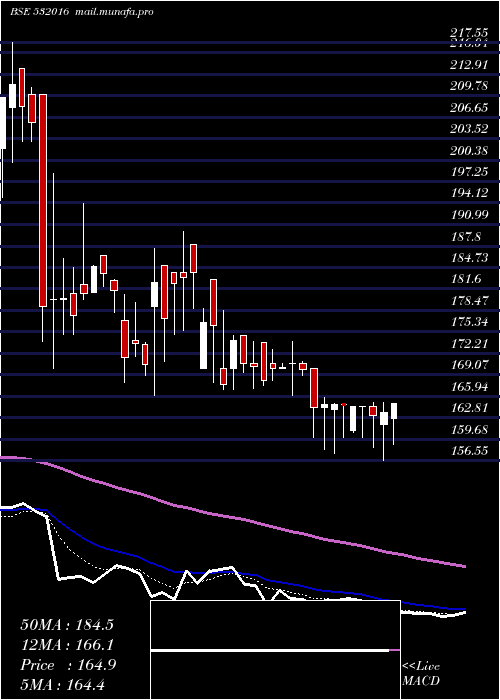Click the pink 50MA line

pyautogui.click(x=232, y=517)
